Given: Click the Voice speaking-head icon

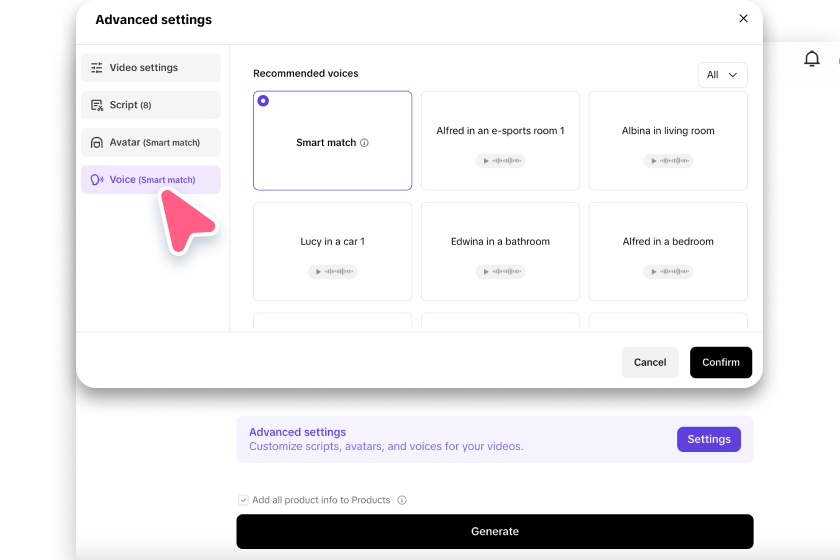Looking at the screenshot, I should point(96,180).
